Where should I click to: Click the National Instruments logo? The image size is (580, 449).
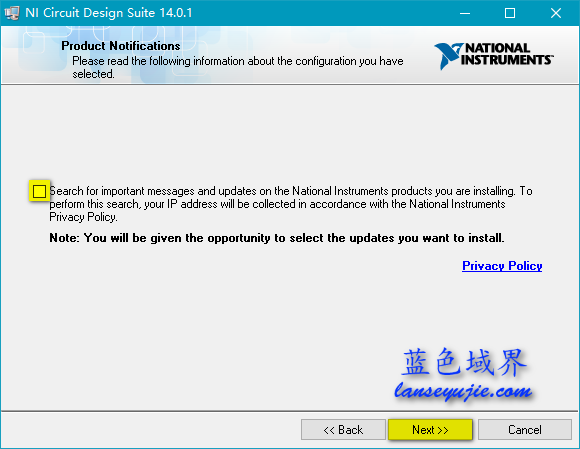pyautogui.click(x=494, y=55)
